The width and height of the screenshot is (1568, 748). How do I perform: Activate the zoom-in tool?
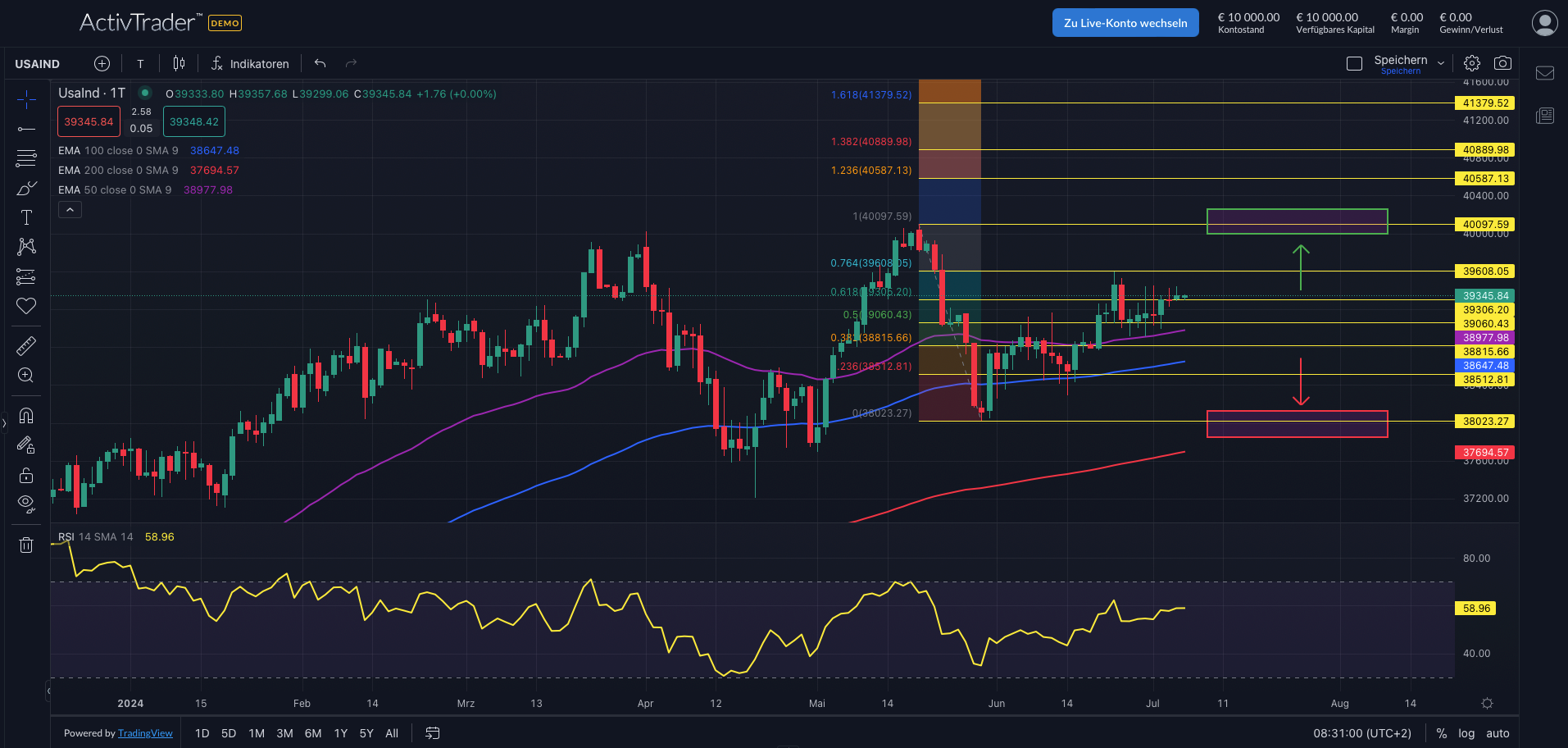26,375
